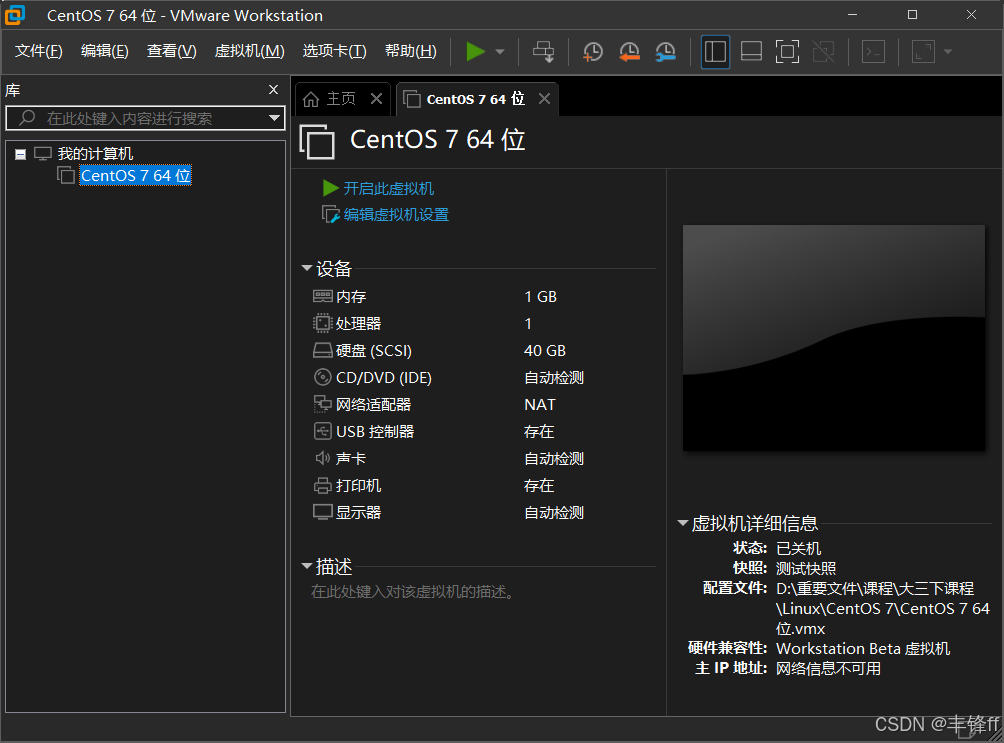Click the 网络适配器 network adapter icon
1004x743 pixels.
coord(323,404)
